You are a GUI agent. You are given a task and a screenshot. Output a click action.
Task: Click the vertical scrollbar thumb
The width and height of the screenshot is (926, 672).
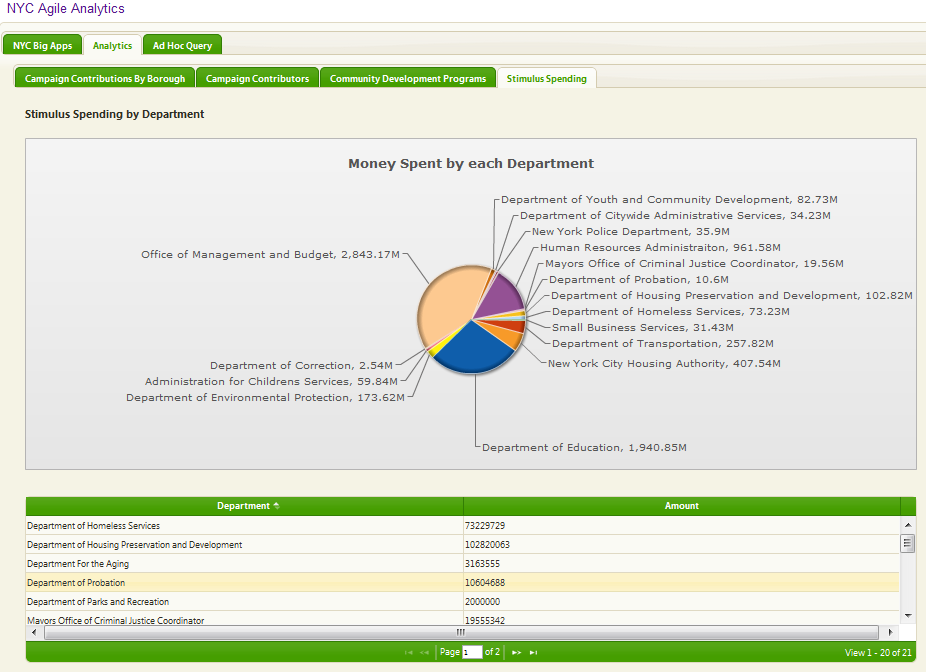pos(908,543)
